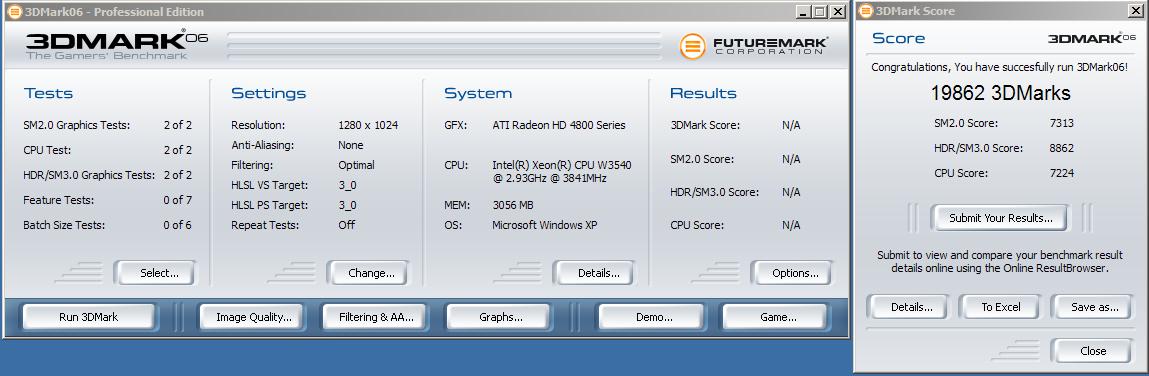The width and height of the screenshot is (1149, 376).
Task: Click the "HLSL PS Target:" label
Action: click(x=270, y=205)
